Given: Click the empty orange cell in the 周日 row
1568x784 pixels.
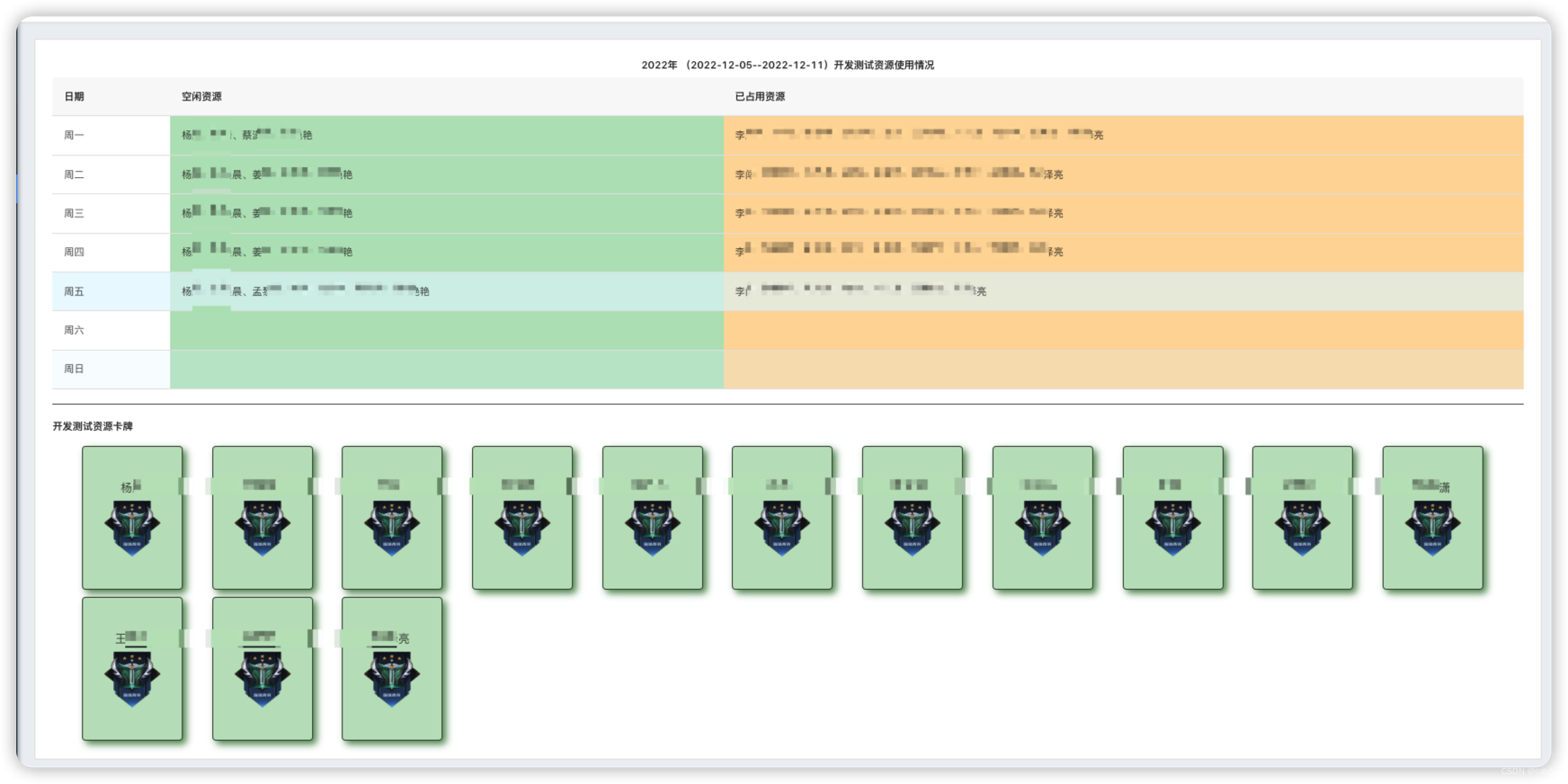Looking at the screenshot, I should 1124,369.
